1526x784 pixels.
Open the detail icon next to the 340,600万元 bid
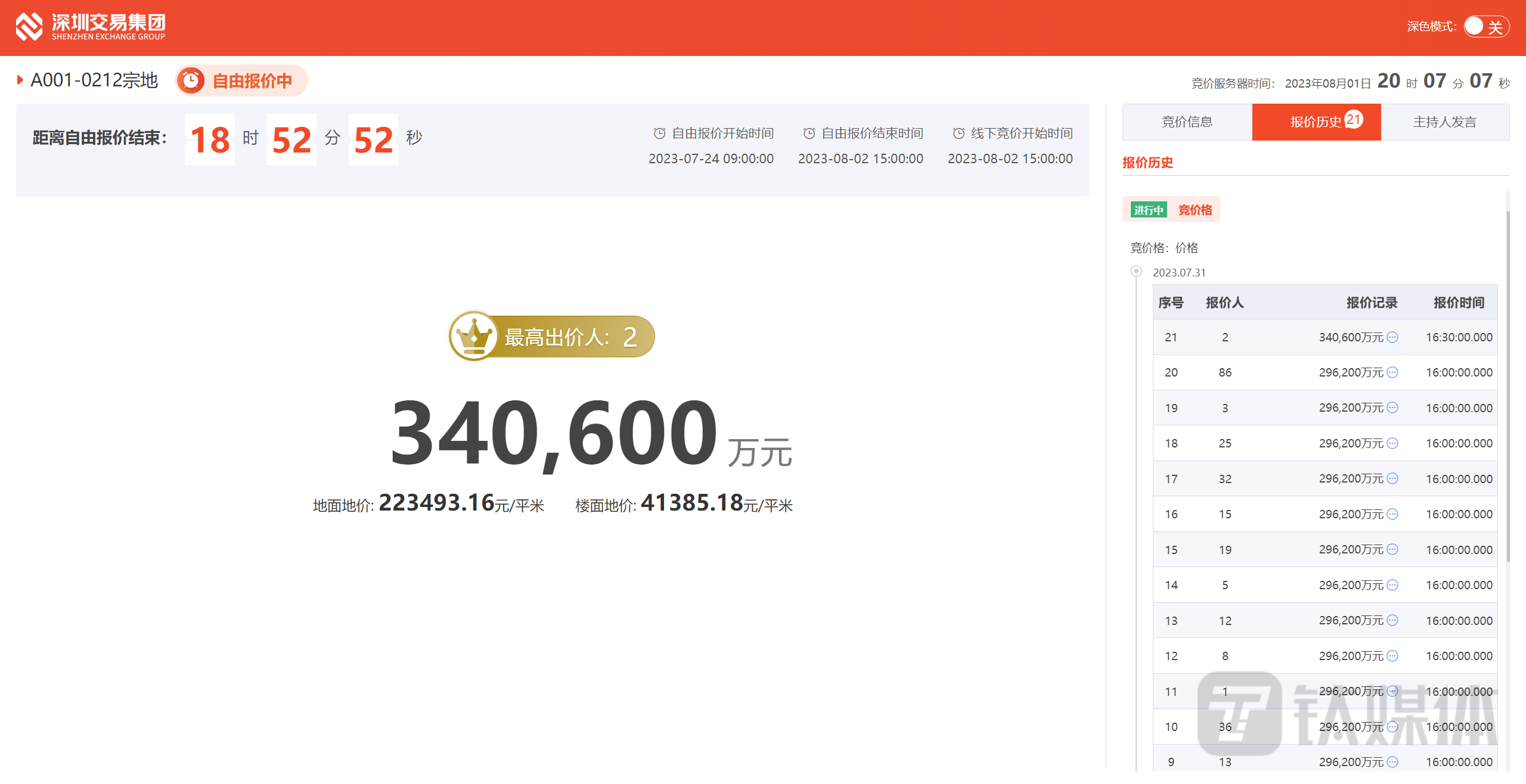[x=1392, y=337]
